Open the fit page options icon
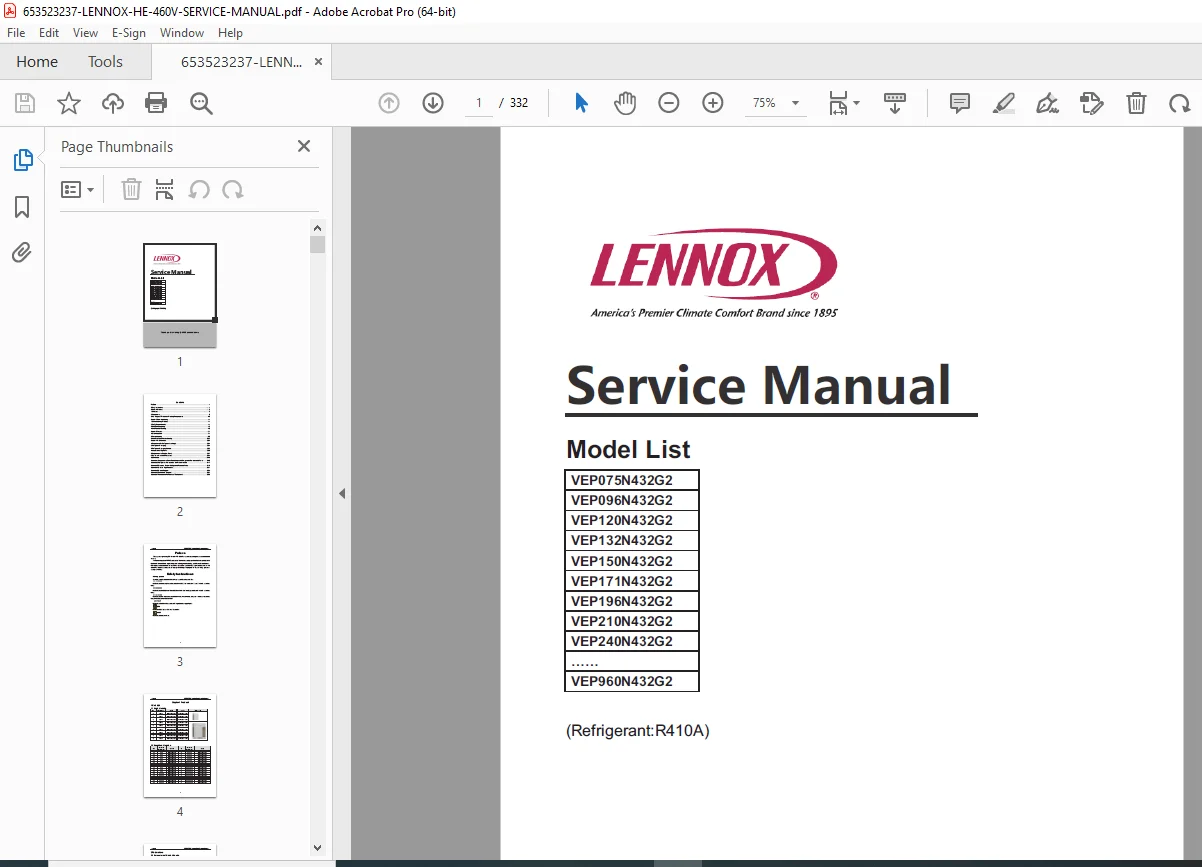Viewport: 1202px width, 867px height. point(838,103)
